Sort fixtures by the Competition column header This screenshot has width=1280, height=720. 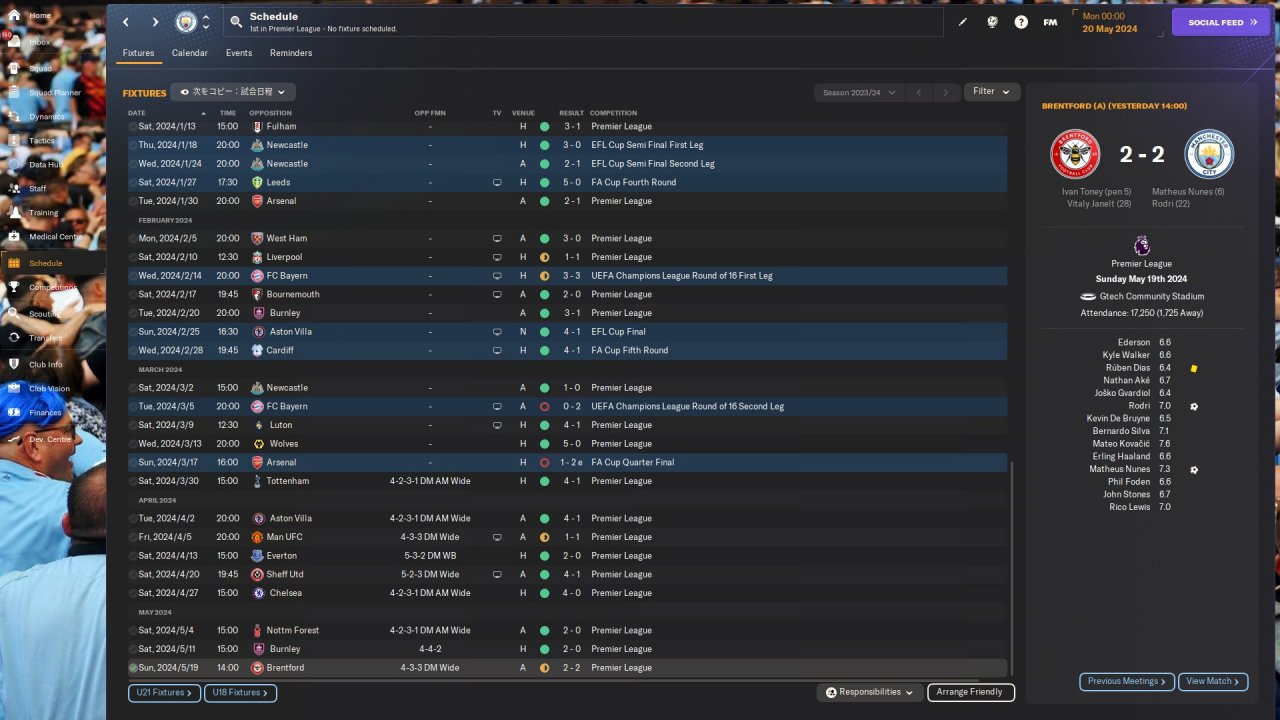[613, 113]
